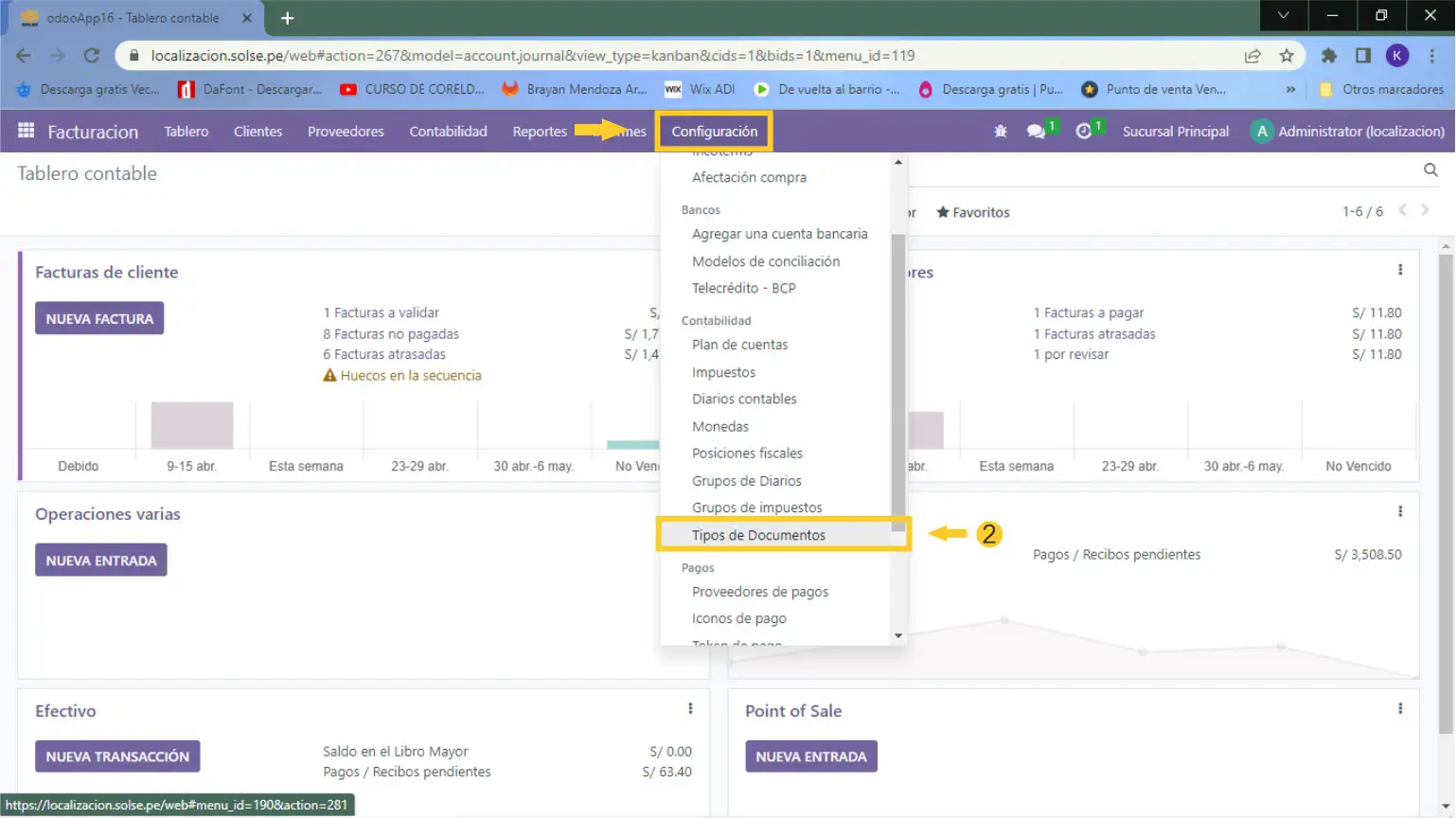Select Diarios contables
Screen dimensions: 1456x818
[745, 399]
